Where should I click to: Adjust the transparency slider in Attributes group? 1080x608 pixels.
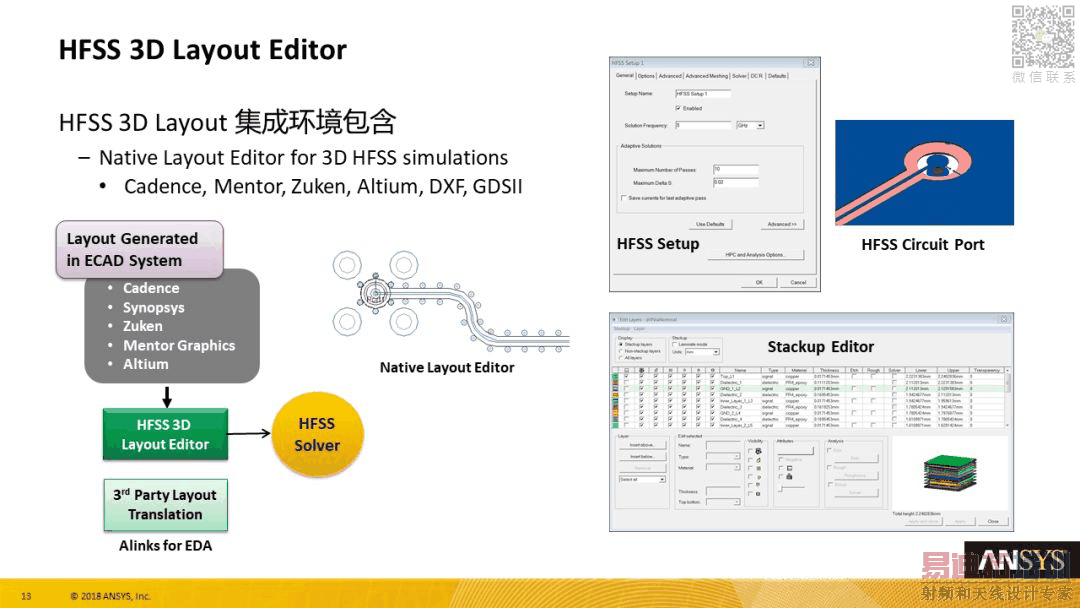(x=791, y=488)
